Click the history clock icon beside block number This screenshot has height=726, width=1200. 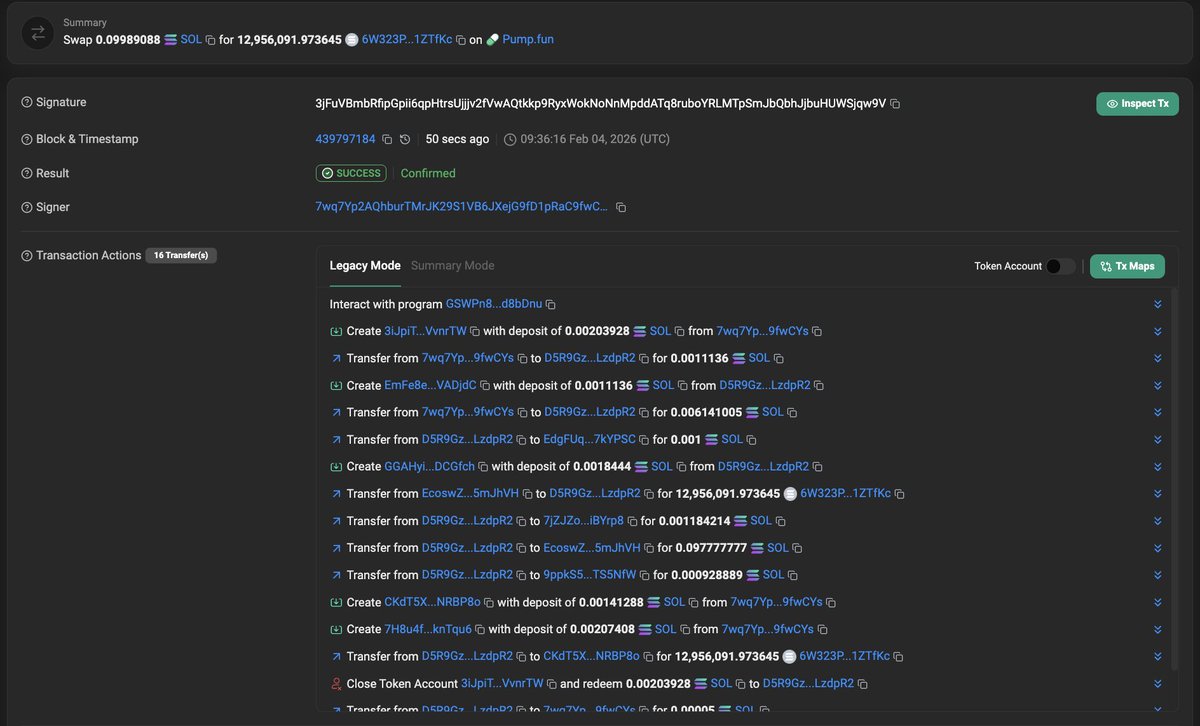405,139
